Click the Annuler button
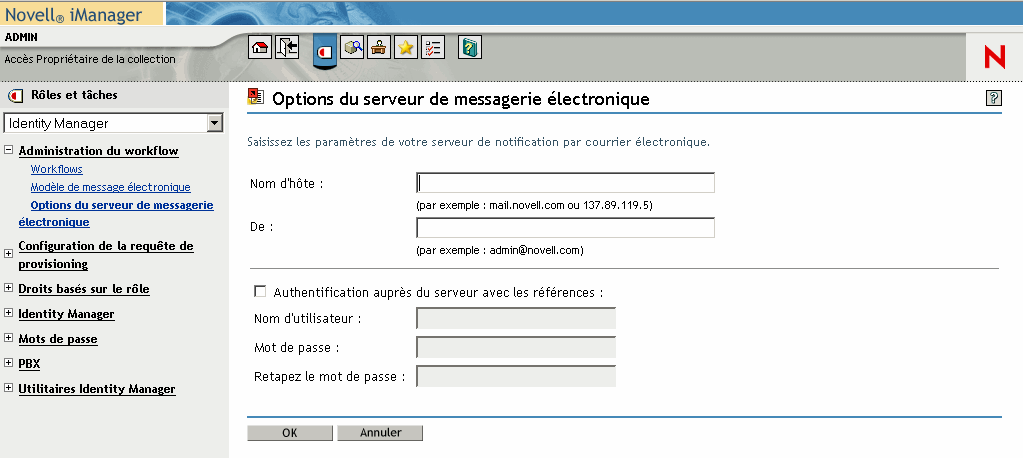Screen dimensions: 1023x458 point(380,433)
